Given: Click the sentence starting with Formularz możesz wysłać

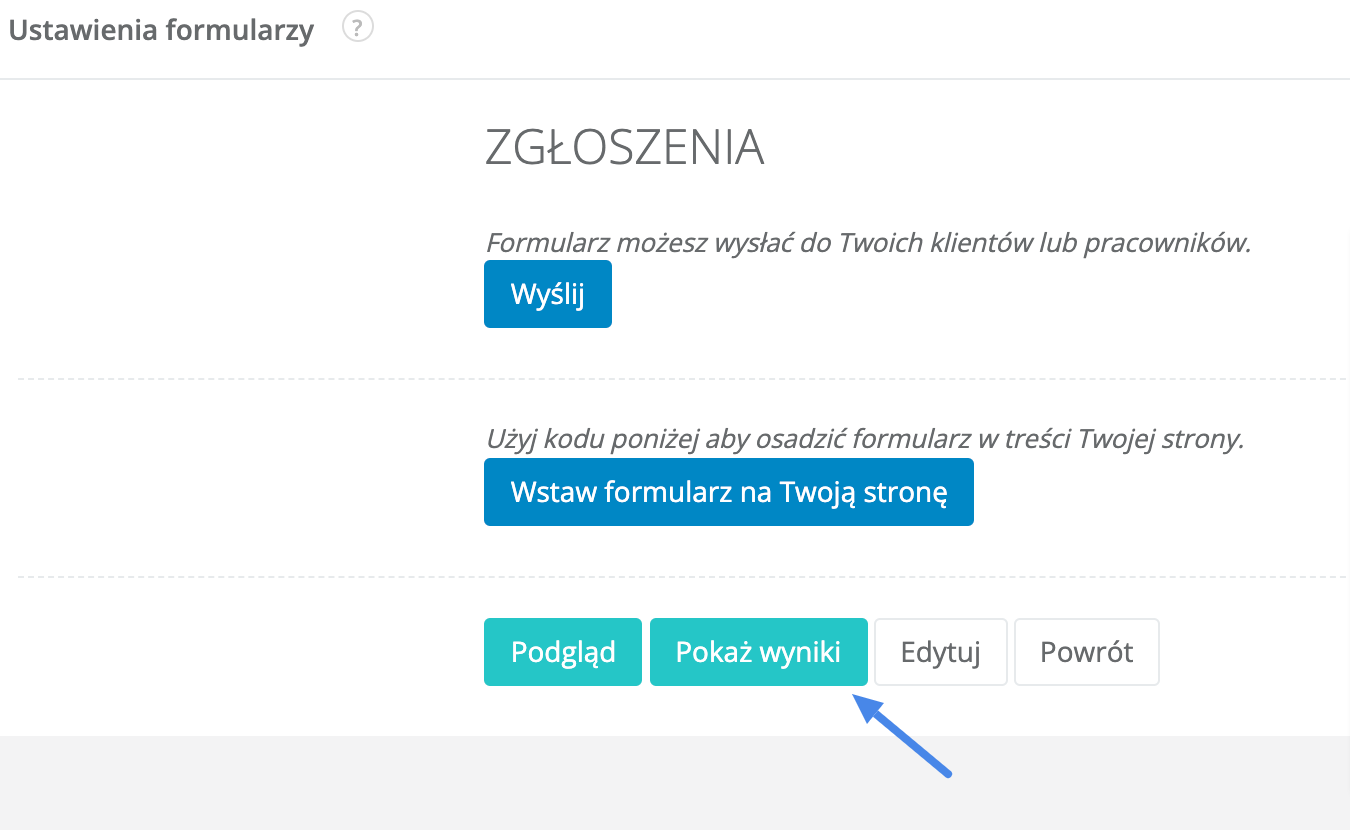Looking at the screenshot, I should 867,243.
